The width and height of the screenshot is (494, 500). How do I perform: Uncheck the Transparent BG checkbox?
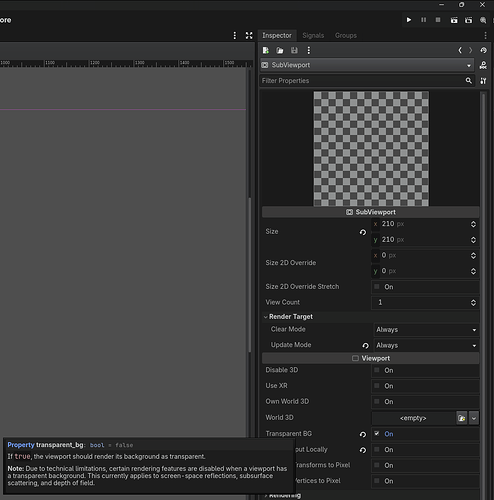click(377, 434)
